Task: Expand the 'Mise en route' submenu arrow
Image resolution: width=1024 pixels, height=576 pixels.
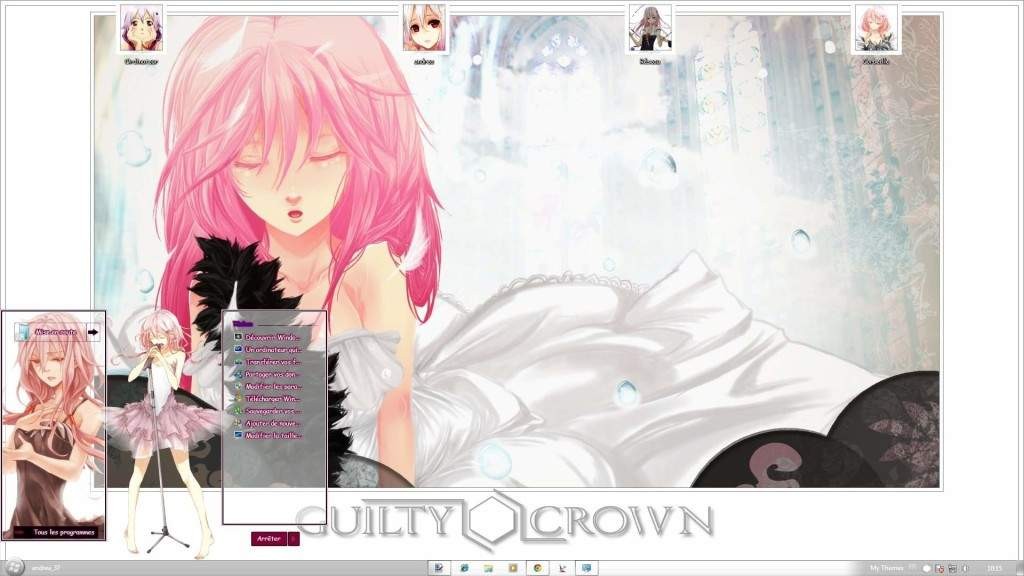Action: click(x=92, y=331)
